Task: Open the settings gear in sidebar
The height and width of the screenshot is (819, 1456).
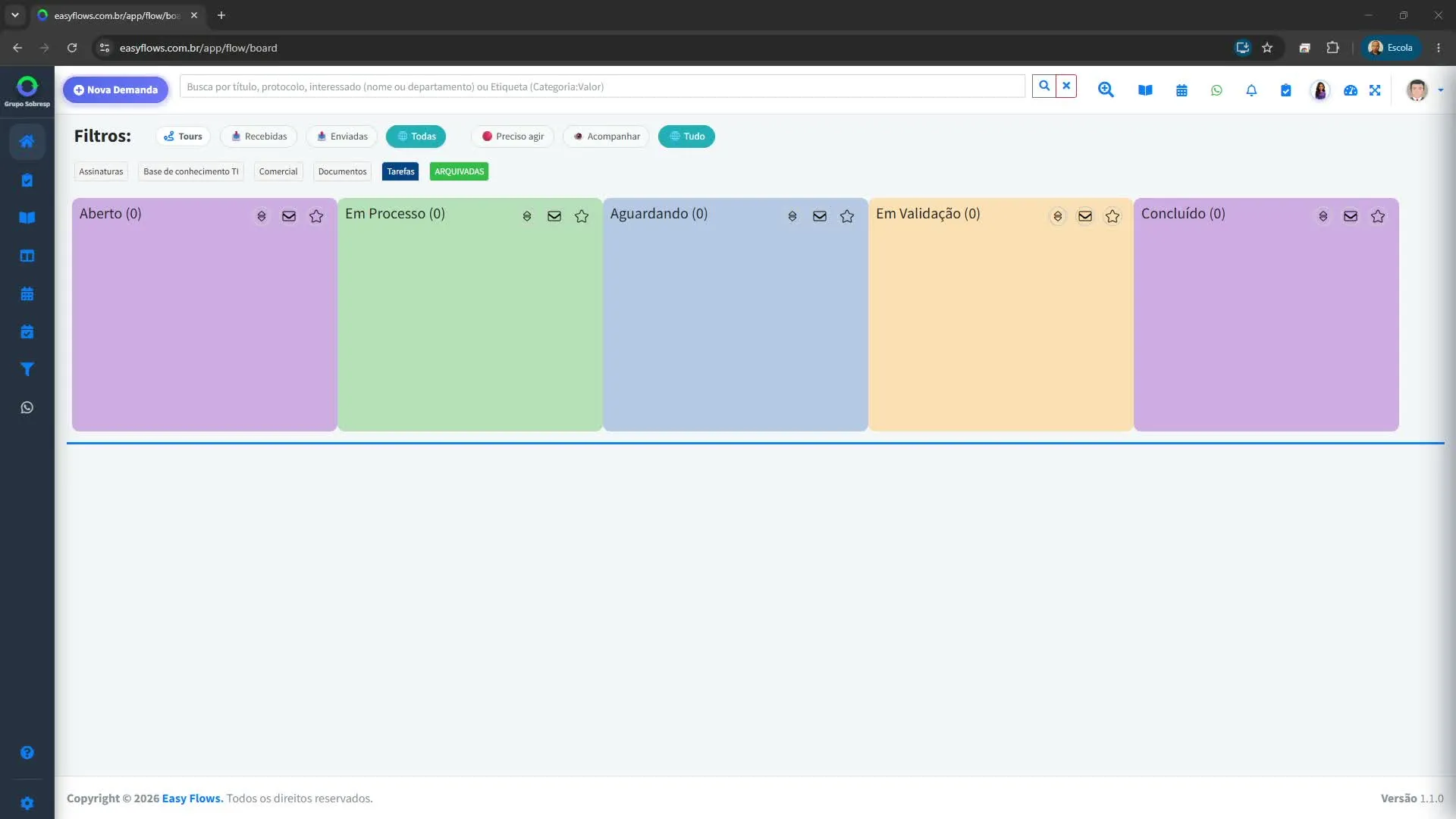Action: point(27,803)
